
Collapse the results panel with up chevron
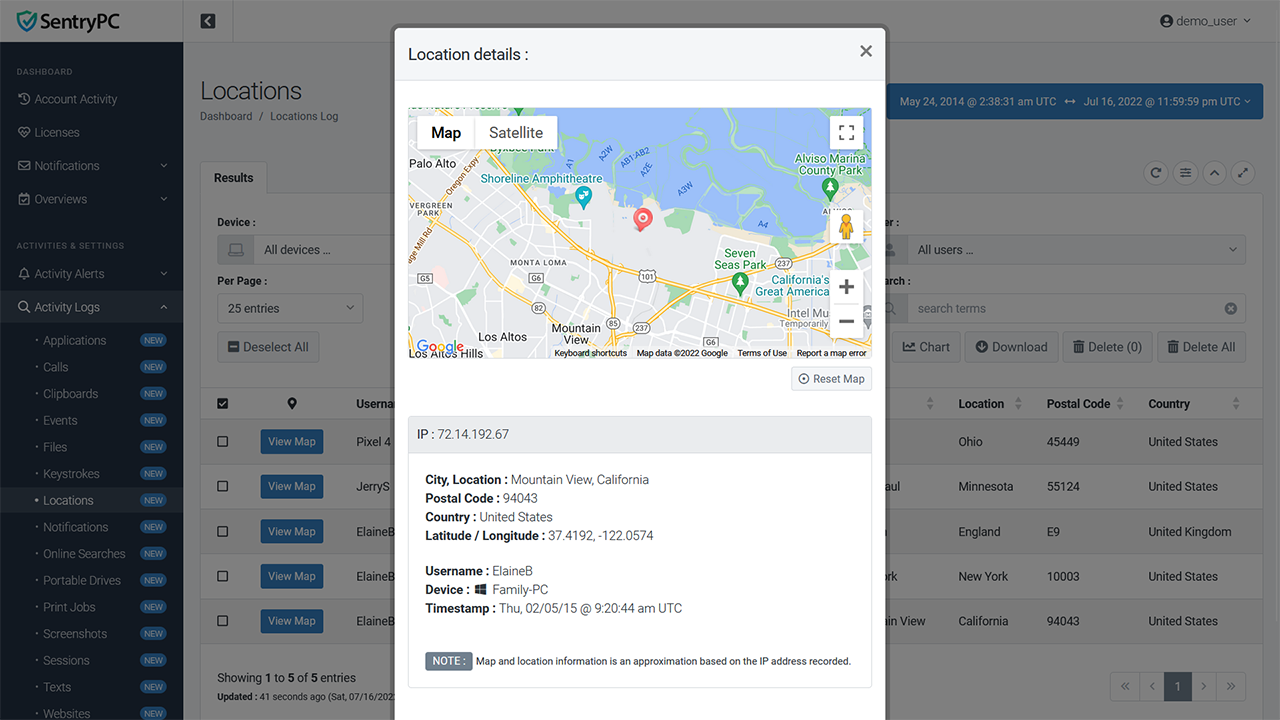point(1214,173)
